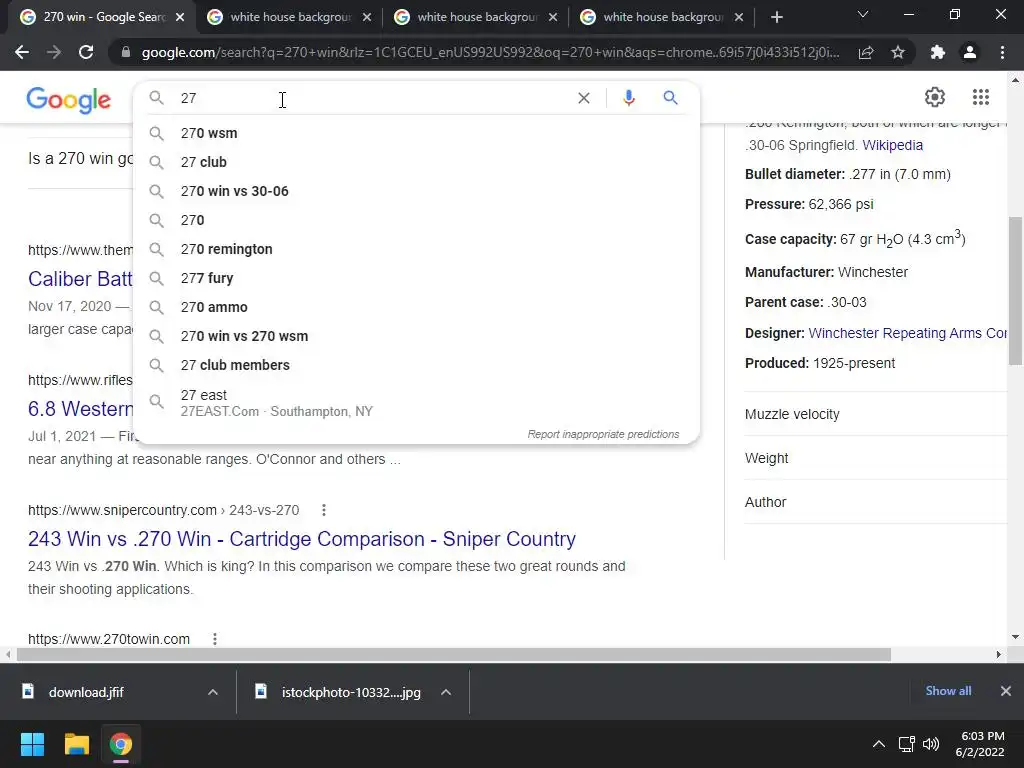Expand download.jfif options chevron
Screen dimensions: 1024x768
(x=213, y=692)
